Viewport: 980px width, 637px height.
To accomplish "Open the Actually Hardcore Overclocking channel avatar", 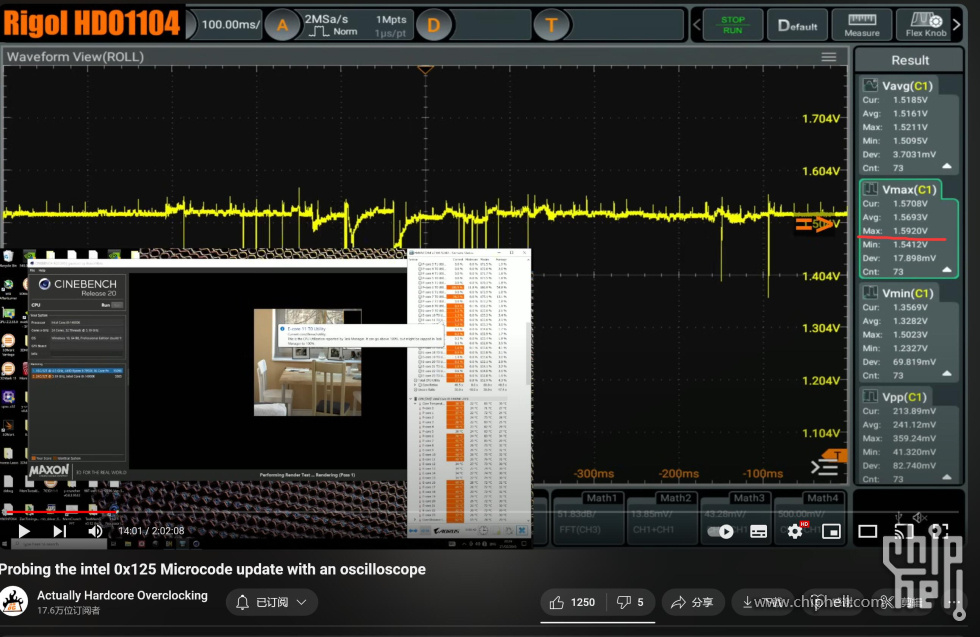I will pos(14,601).
